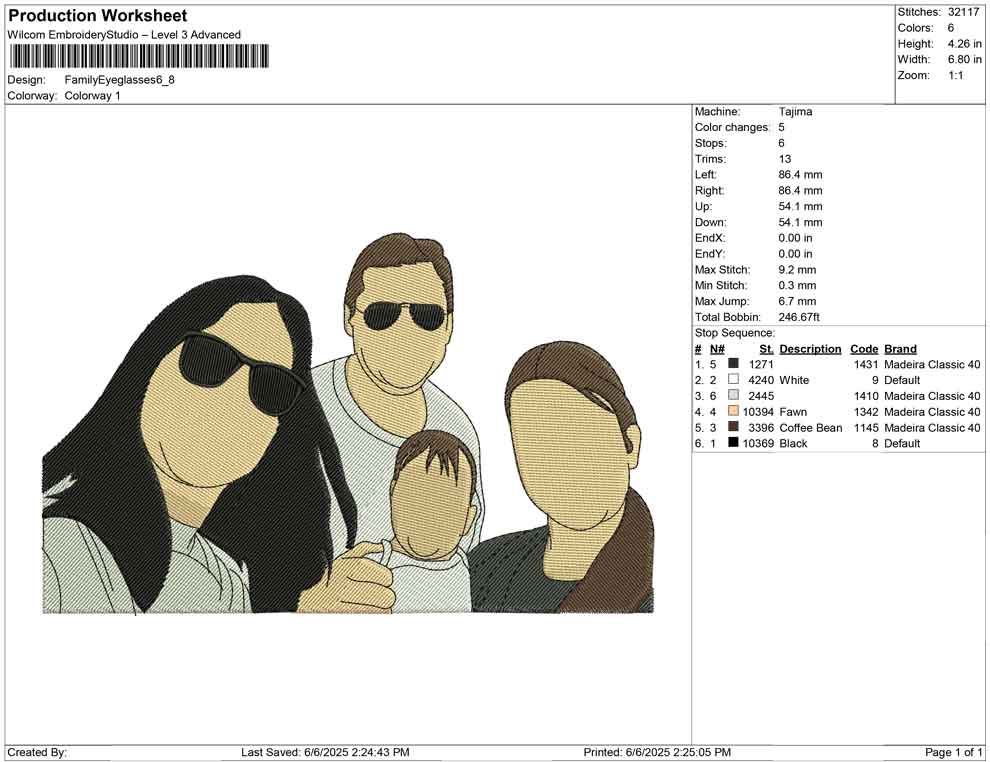Click the Min Stitch value '0.3 mm'
990x762 pixels.
pyautogui.click(x=797, y=285)
